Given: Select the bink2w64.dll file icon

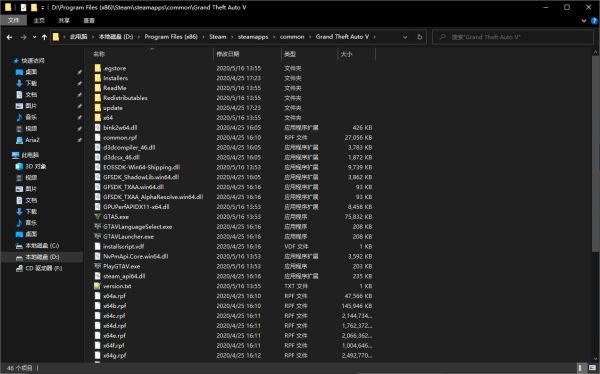Looking at the screenshot, I should [x=98, y=127].
